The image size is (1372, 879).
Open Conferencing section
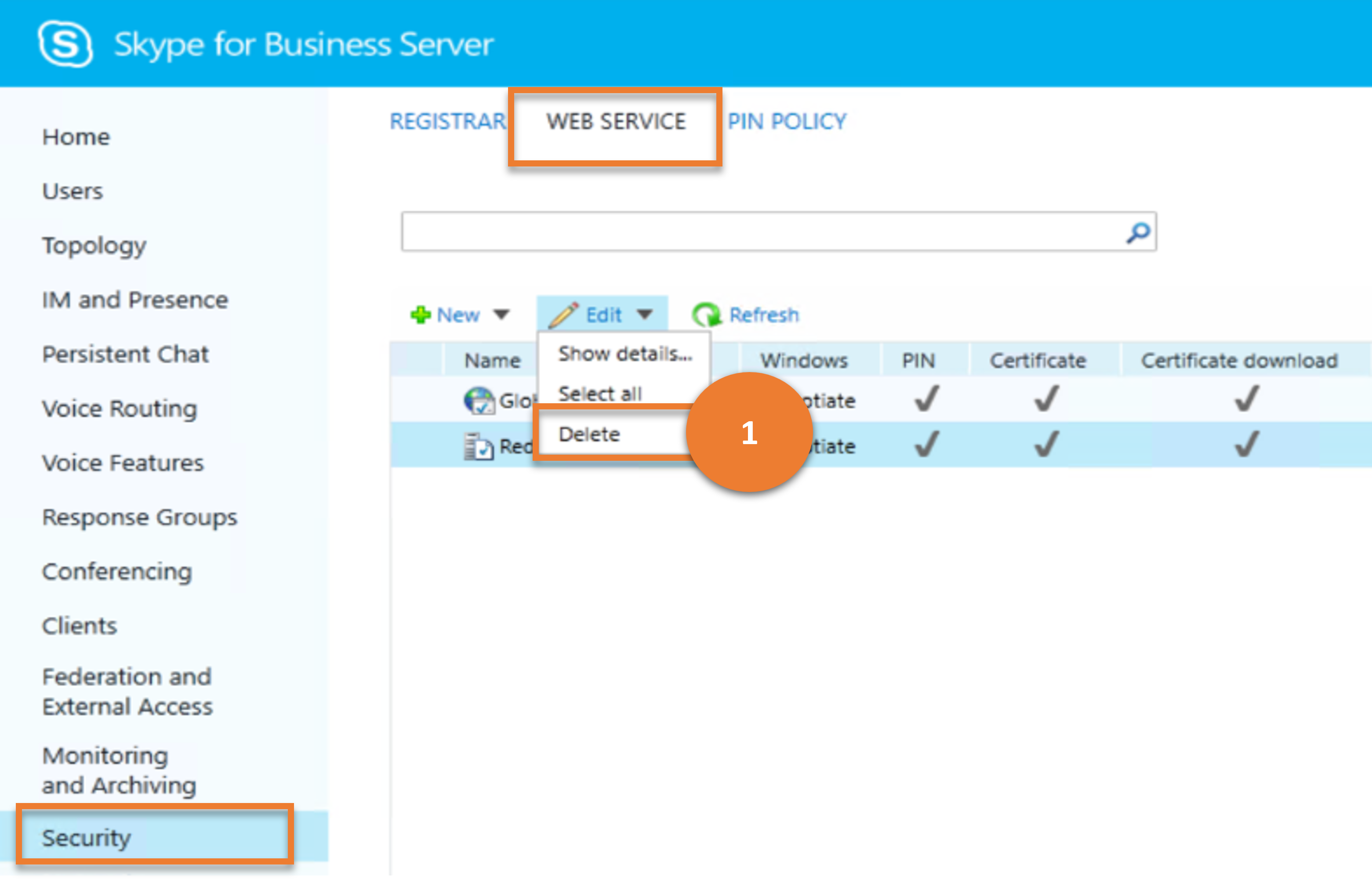tap(117, 572)
